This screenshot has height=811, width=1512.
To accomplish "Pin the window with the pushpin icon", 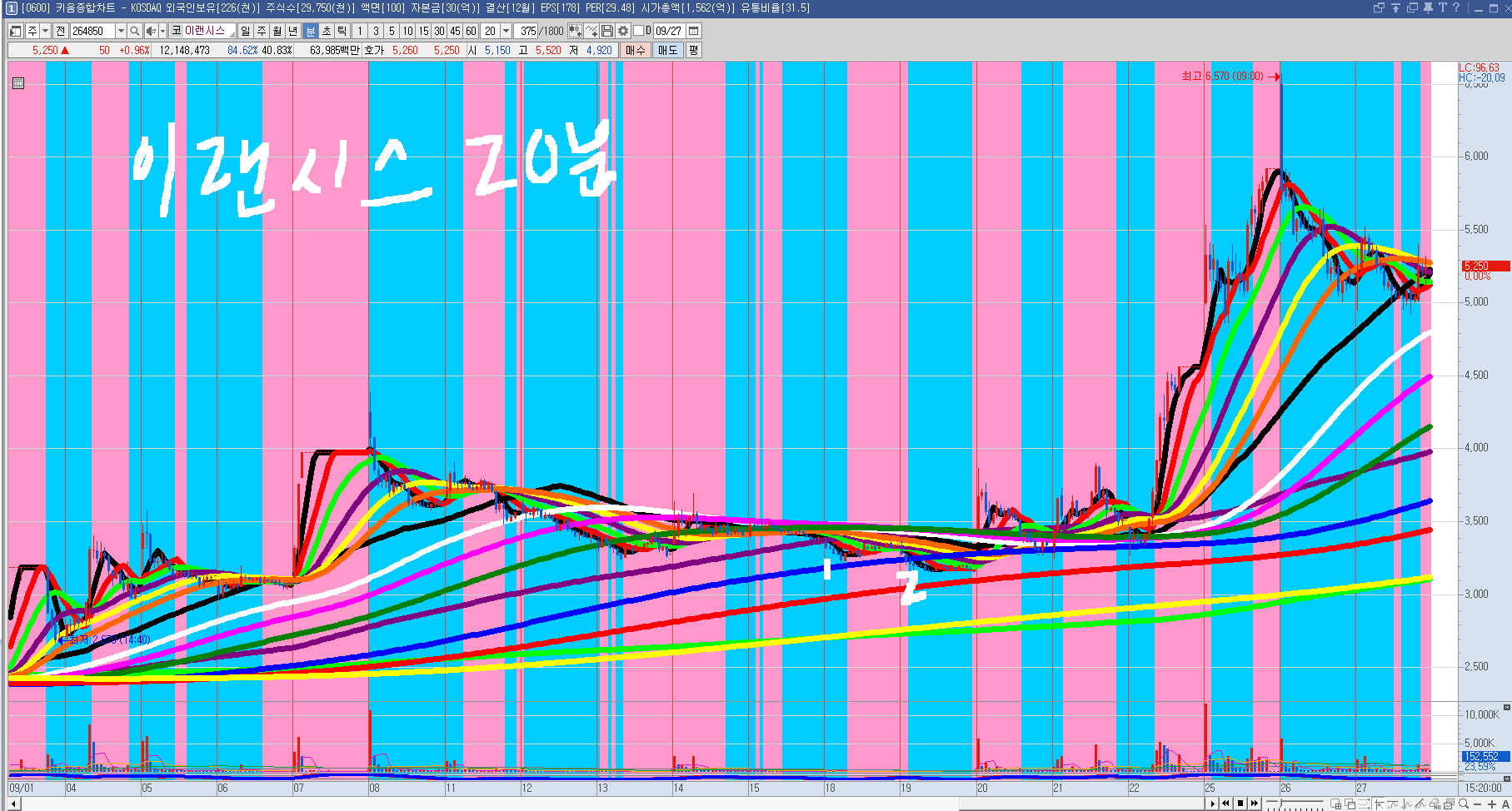I will 1428,7.
